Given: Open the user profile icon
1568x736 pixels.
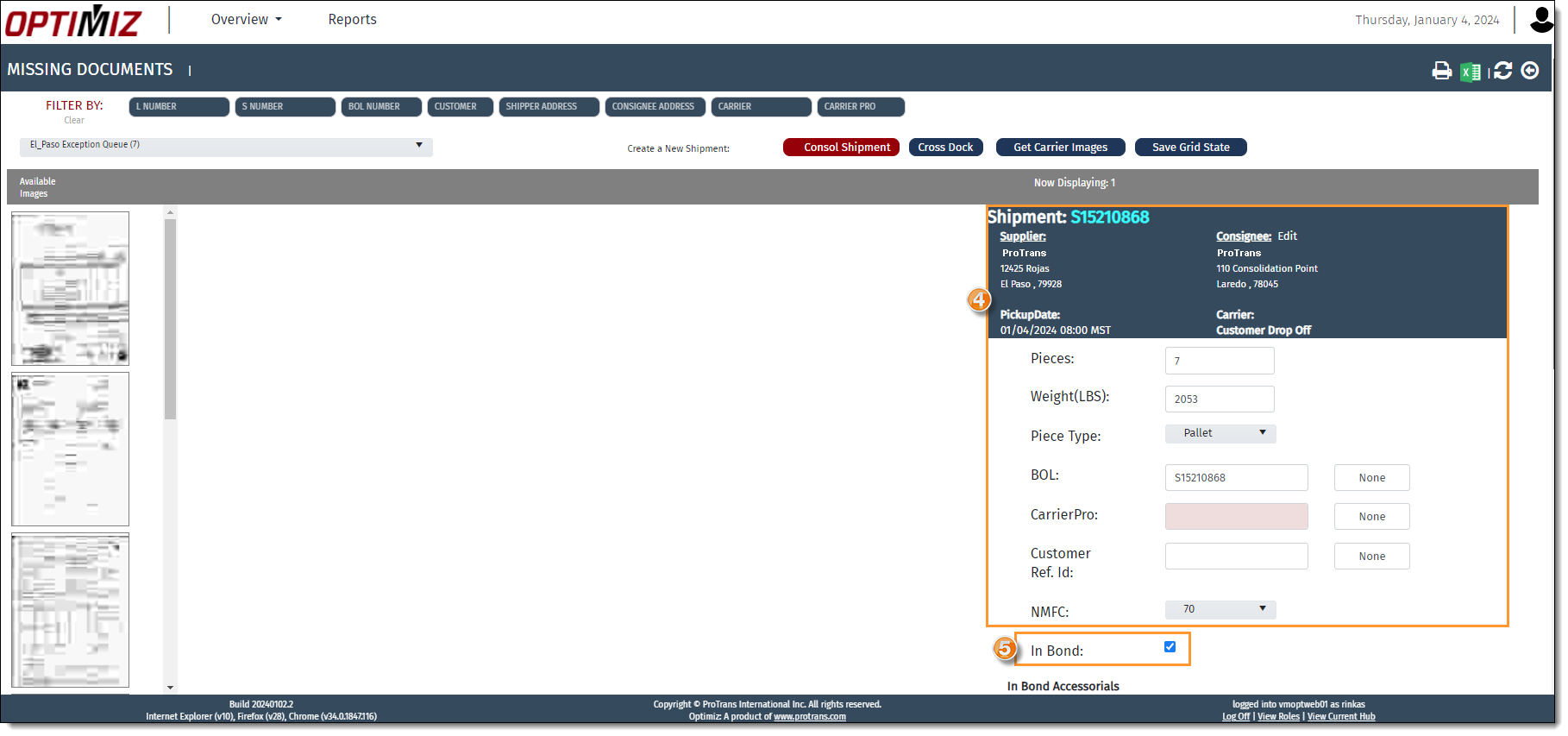Looking at the screenshot, I should [1541, 20].
